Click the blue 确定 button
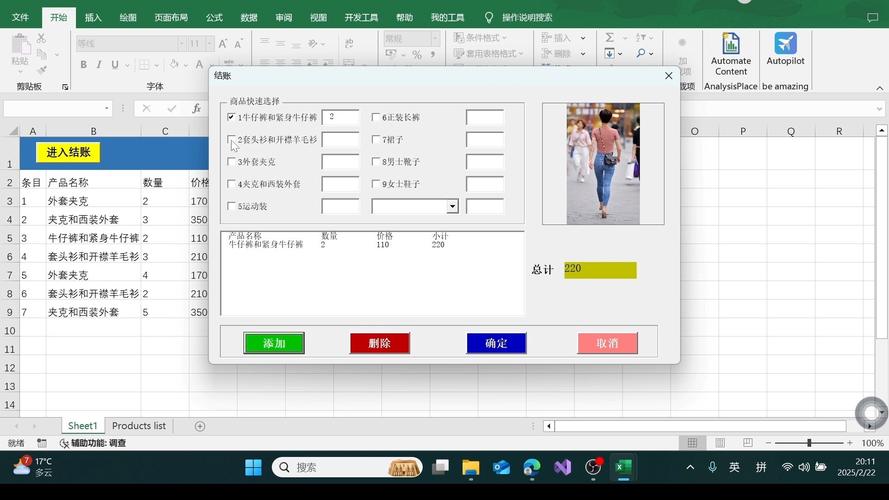The width and height of the screenshot is (889, 500). coord(496,343)
